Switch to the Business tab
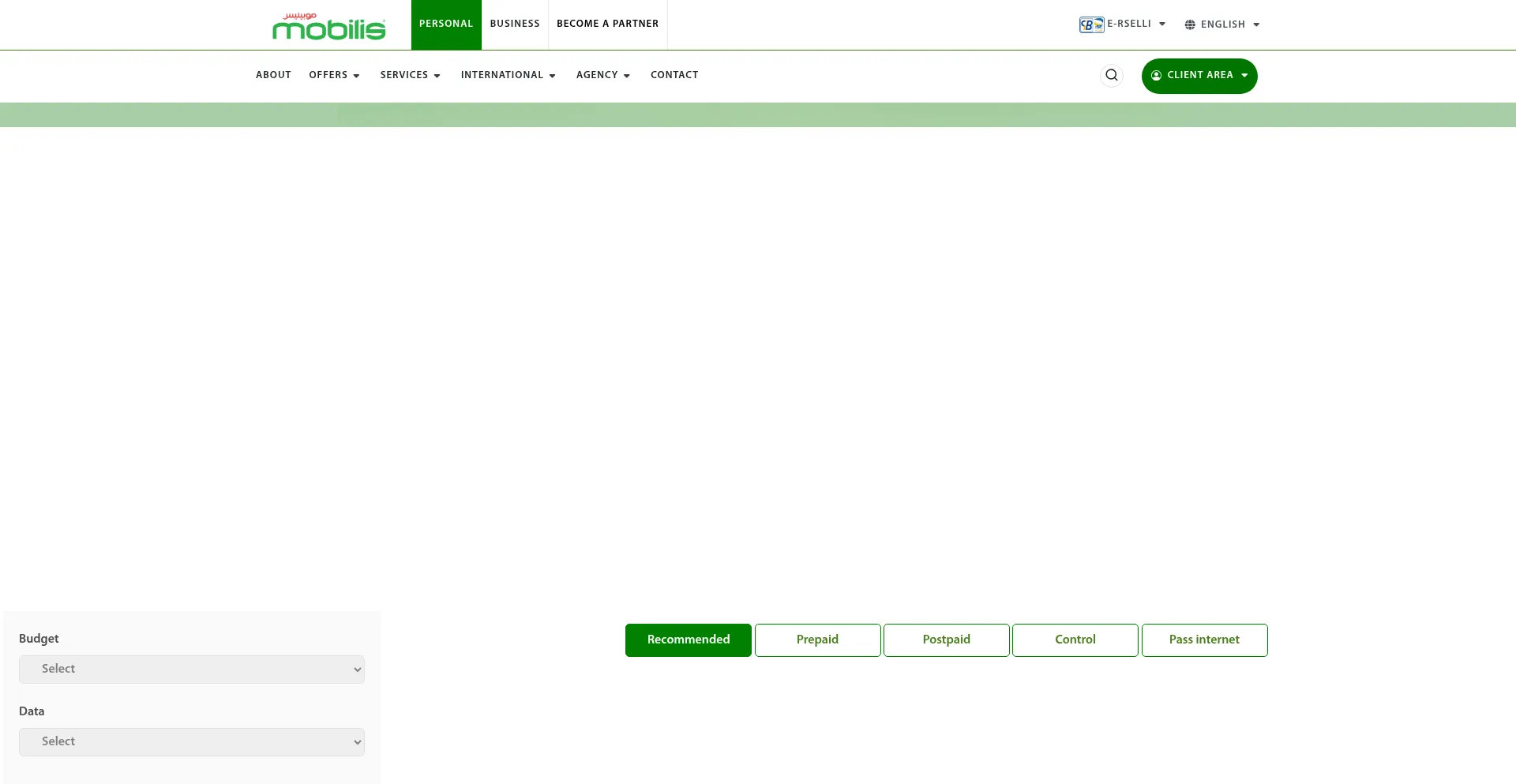Screen dimensions: 1516x784 click(515, 24)
